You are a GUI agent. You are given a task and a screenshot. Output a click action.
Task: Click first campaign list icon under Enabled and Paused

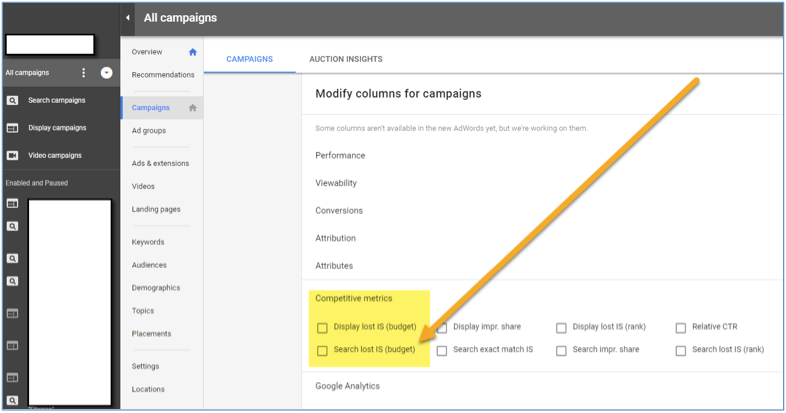[x=12, y=203]
